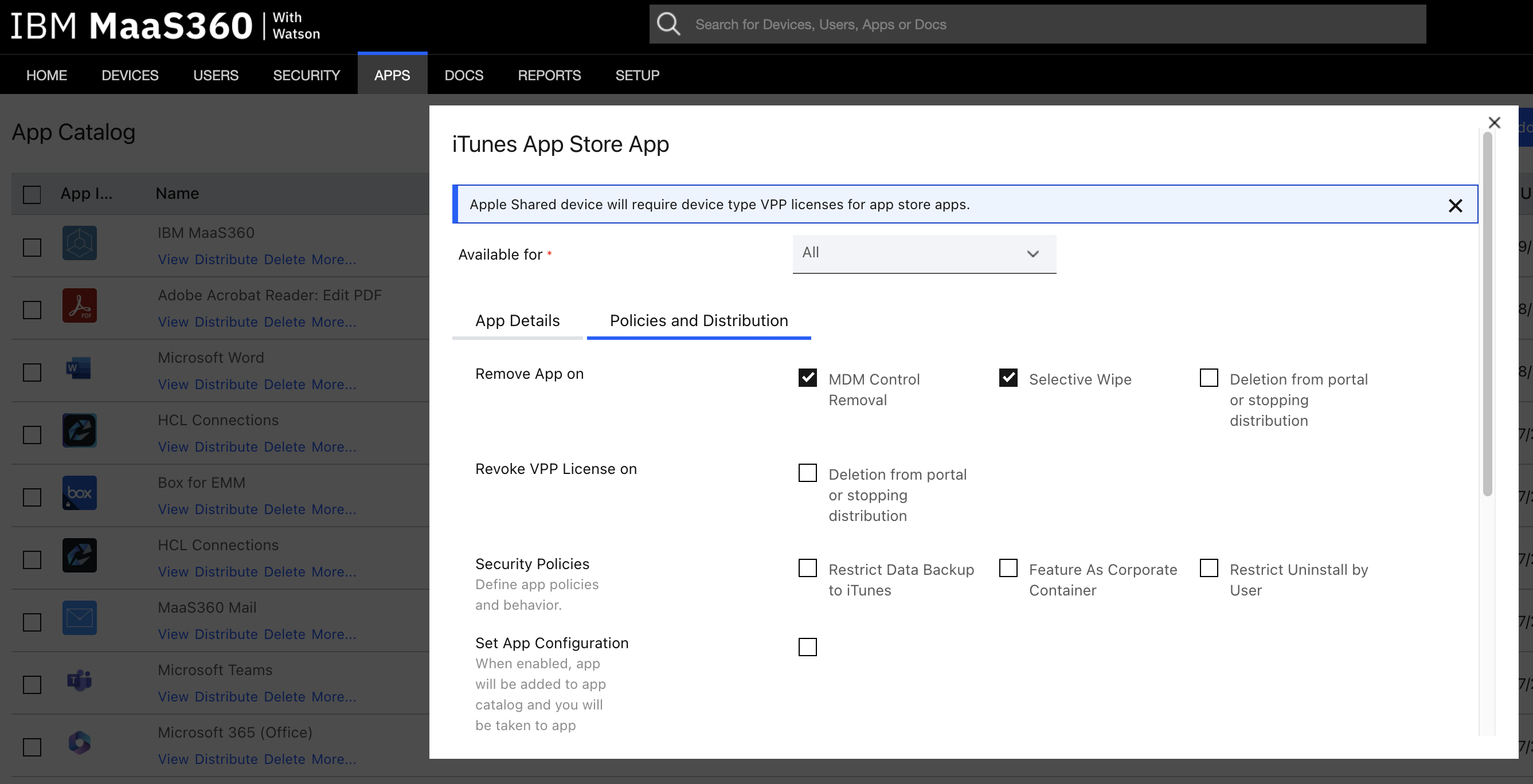Click the Adobe Acrobat Reader app icon
Screen dimensions: 1533x784
coord(79,305)
